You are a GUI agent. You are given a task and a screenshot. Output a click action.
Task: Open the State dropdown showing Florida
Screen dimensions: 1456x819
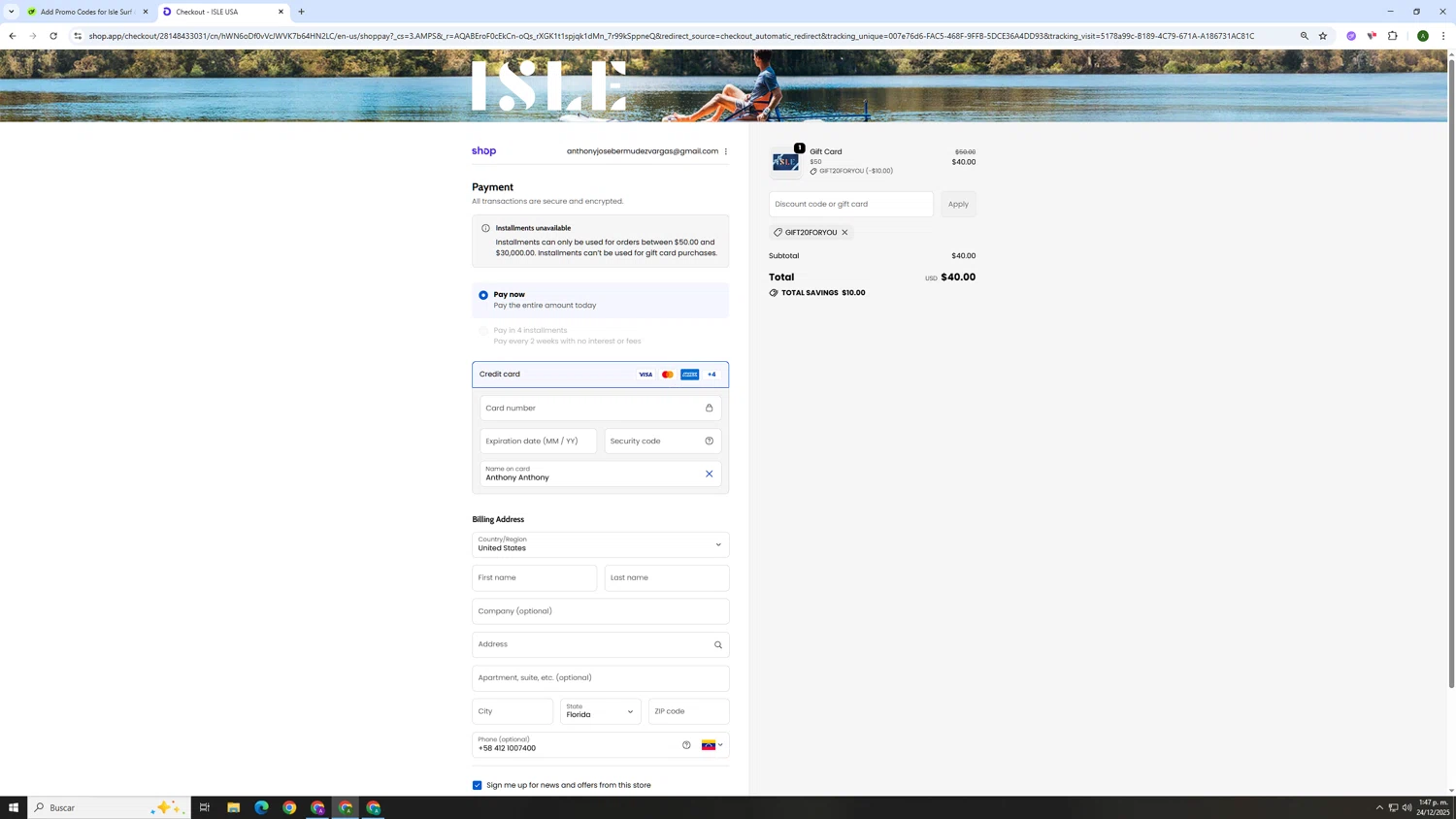[601, 711]
